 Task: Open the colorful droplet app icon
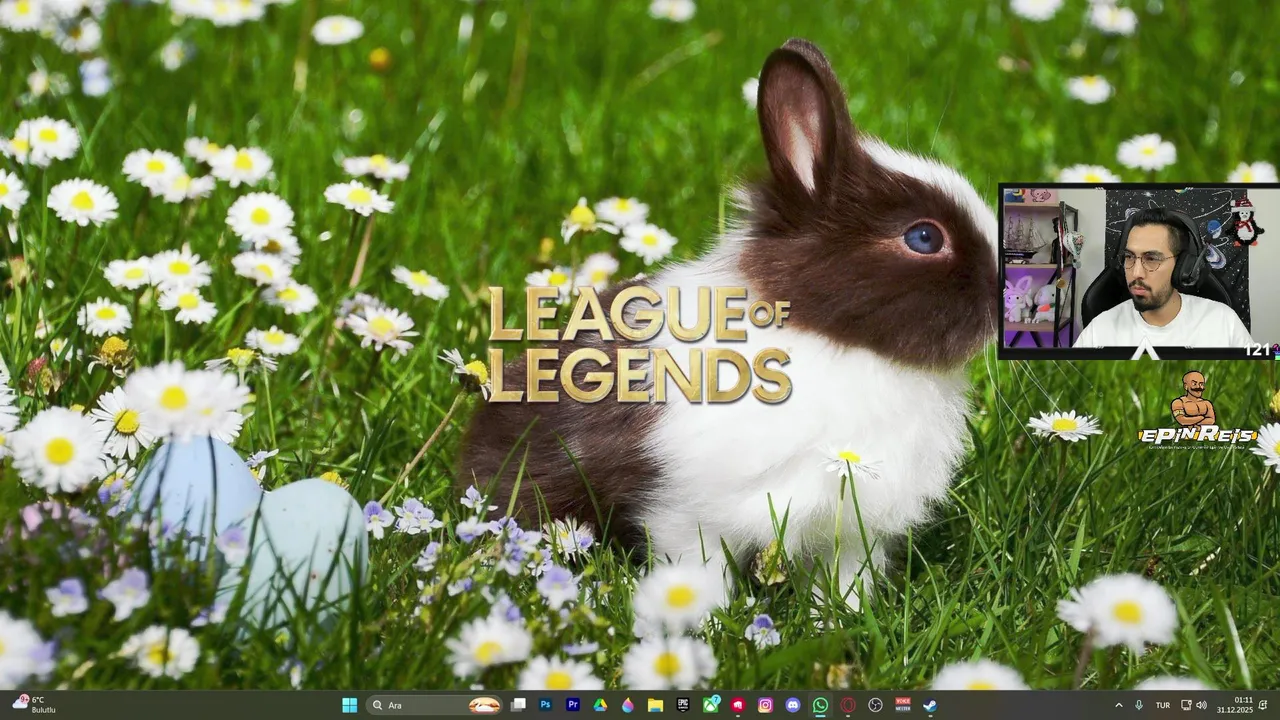[x=628, y=705]
